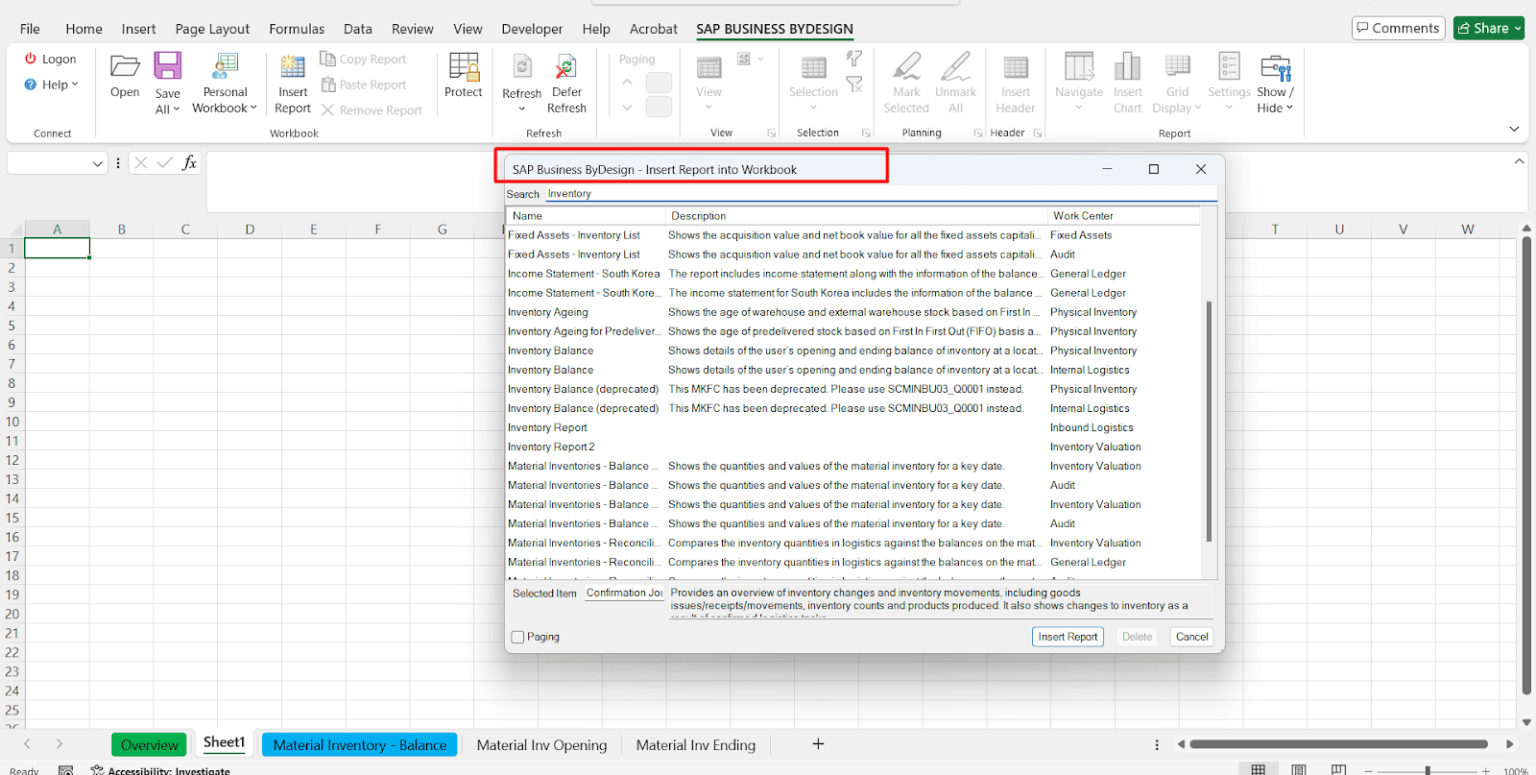Collapse the ribbon with the chevron

pos(1514,129)
